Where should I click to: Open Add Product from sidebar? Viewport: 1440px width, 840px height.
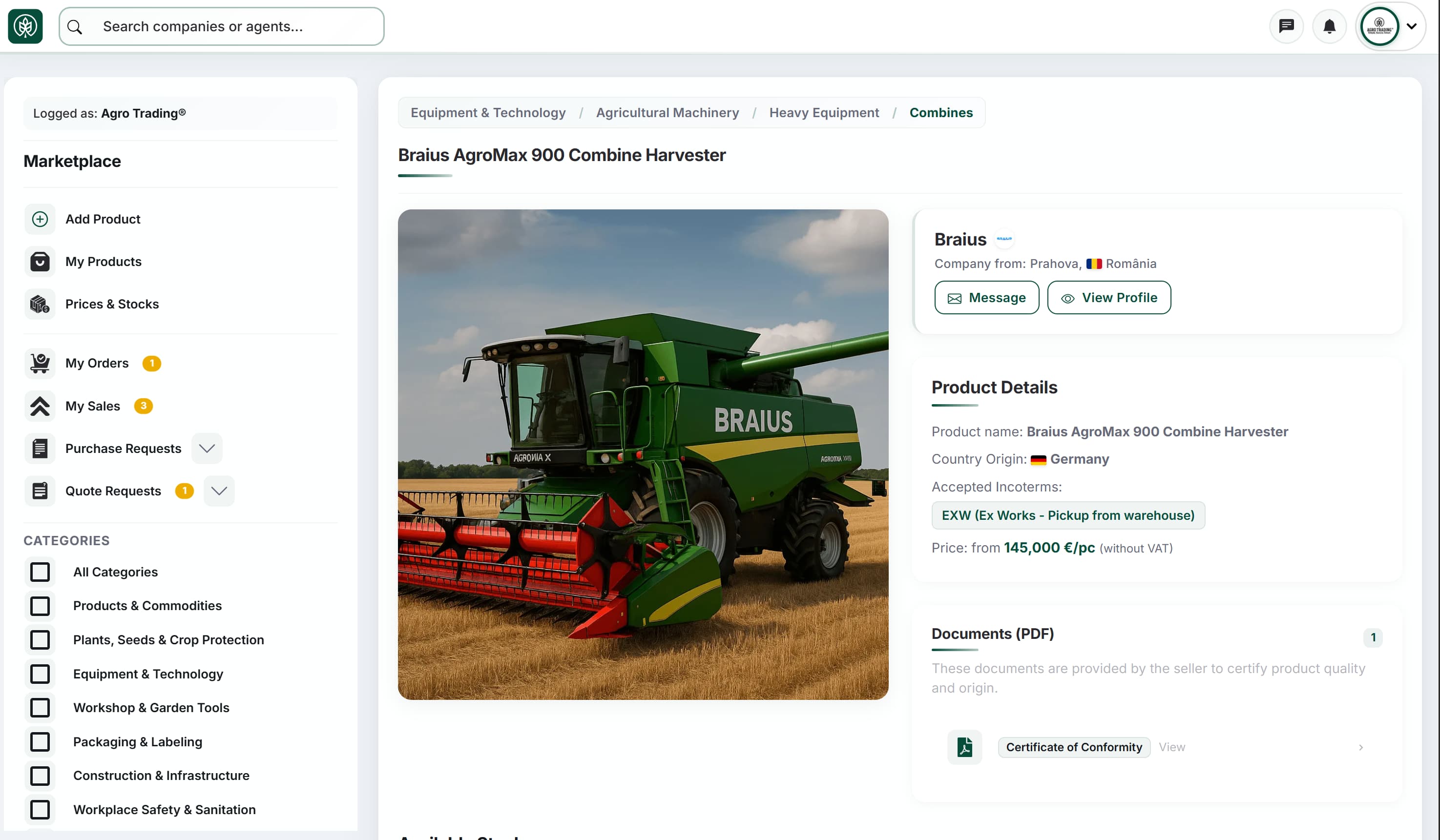coord(103,219)
